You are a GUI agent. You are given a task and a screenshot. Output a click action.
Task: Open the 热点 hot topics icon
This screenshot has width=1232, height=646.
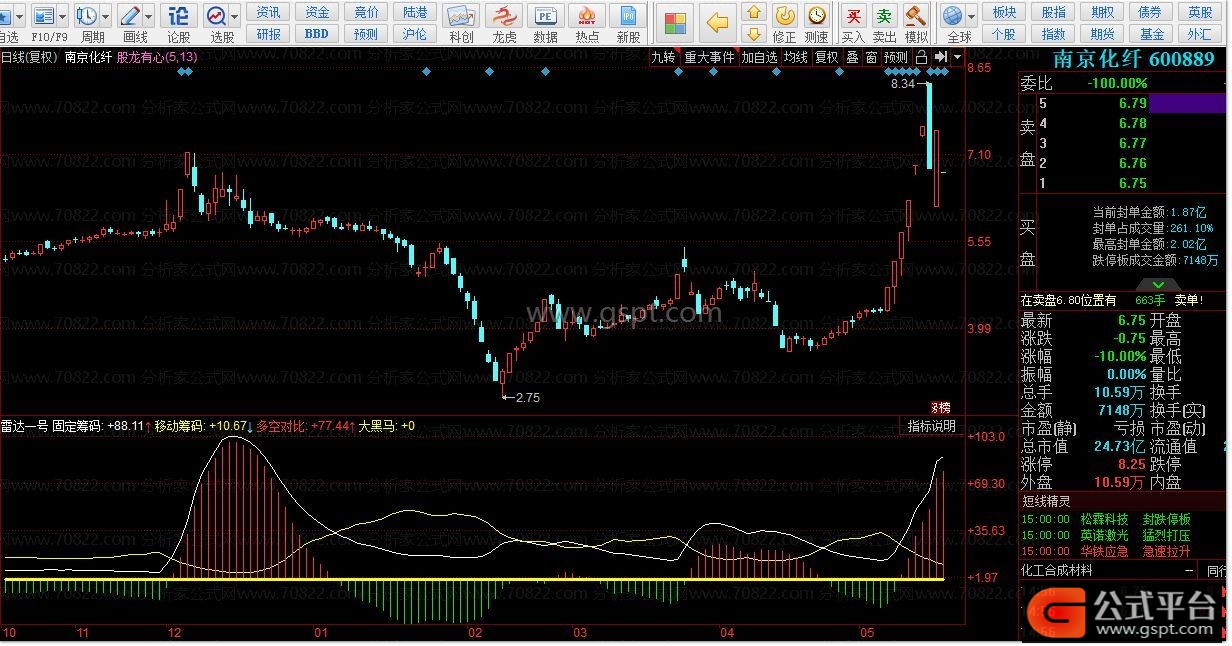click(x=588, y=16)
